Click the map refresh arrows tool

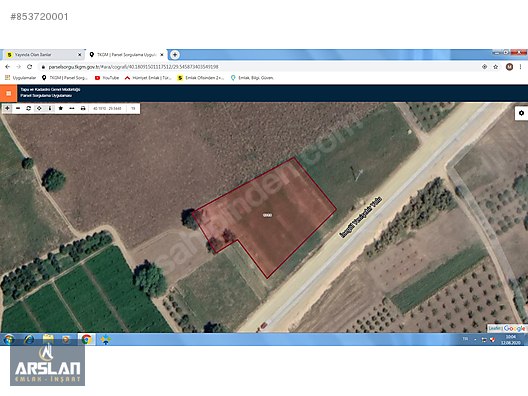29,108
